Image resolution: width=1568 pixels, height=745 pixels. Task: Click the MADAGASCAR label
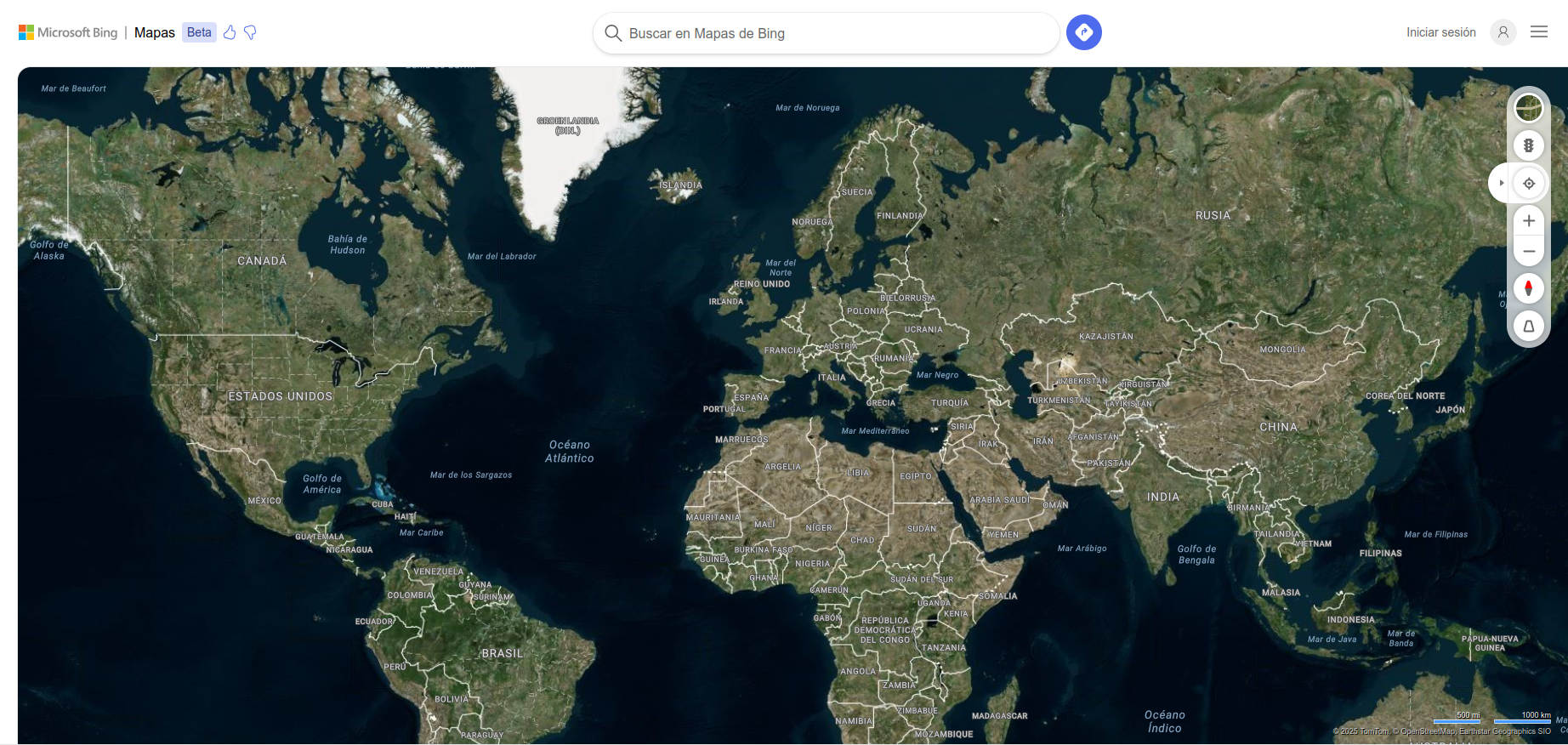click(1000, 716)
